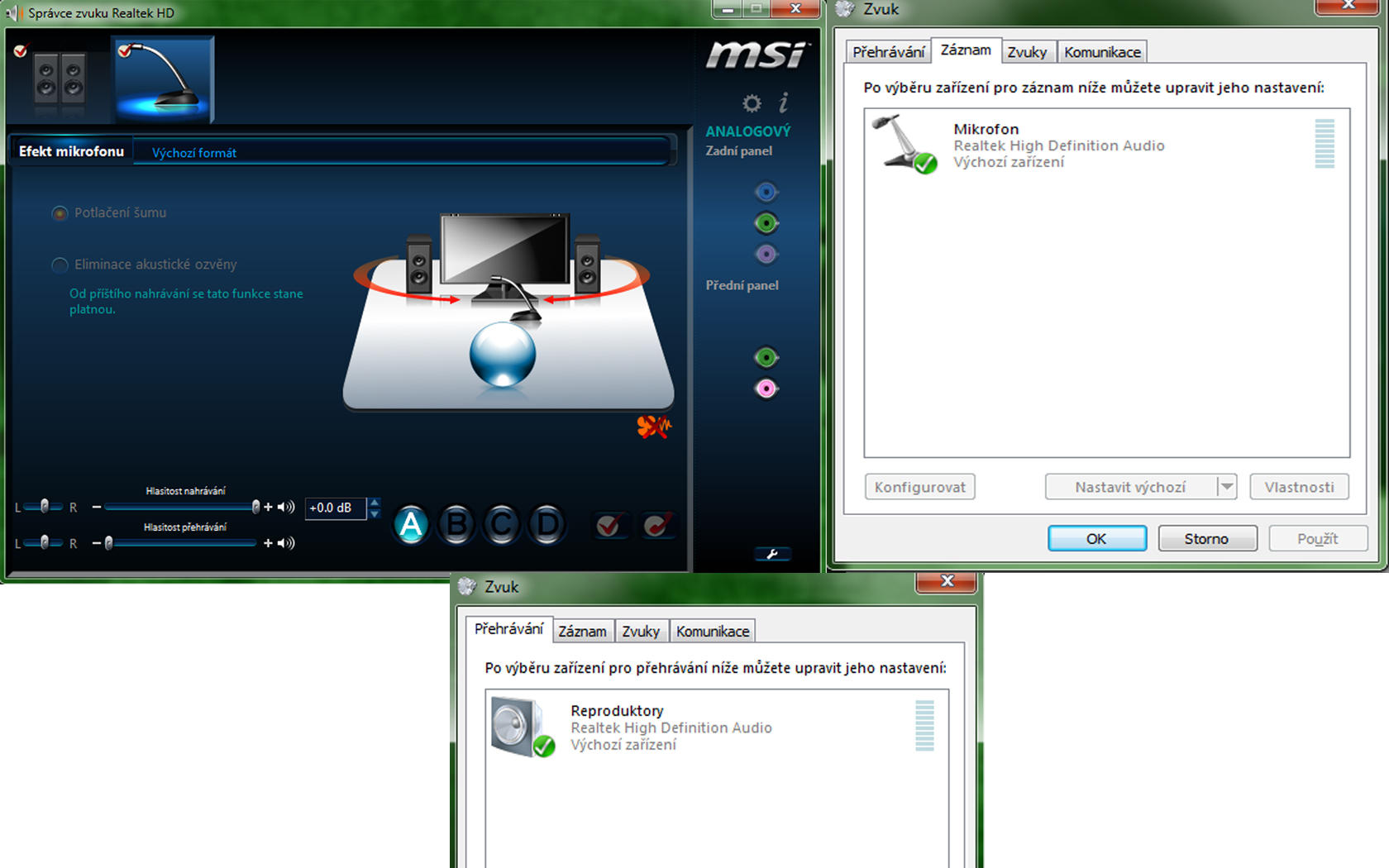The height and width of the screenshot is (868, 1389).
Task: Open 'Přehrávání' tab in upper Zvuk window
Action: [888, 52]
